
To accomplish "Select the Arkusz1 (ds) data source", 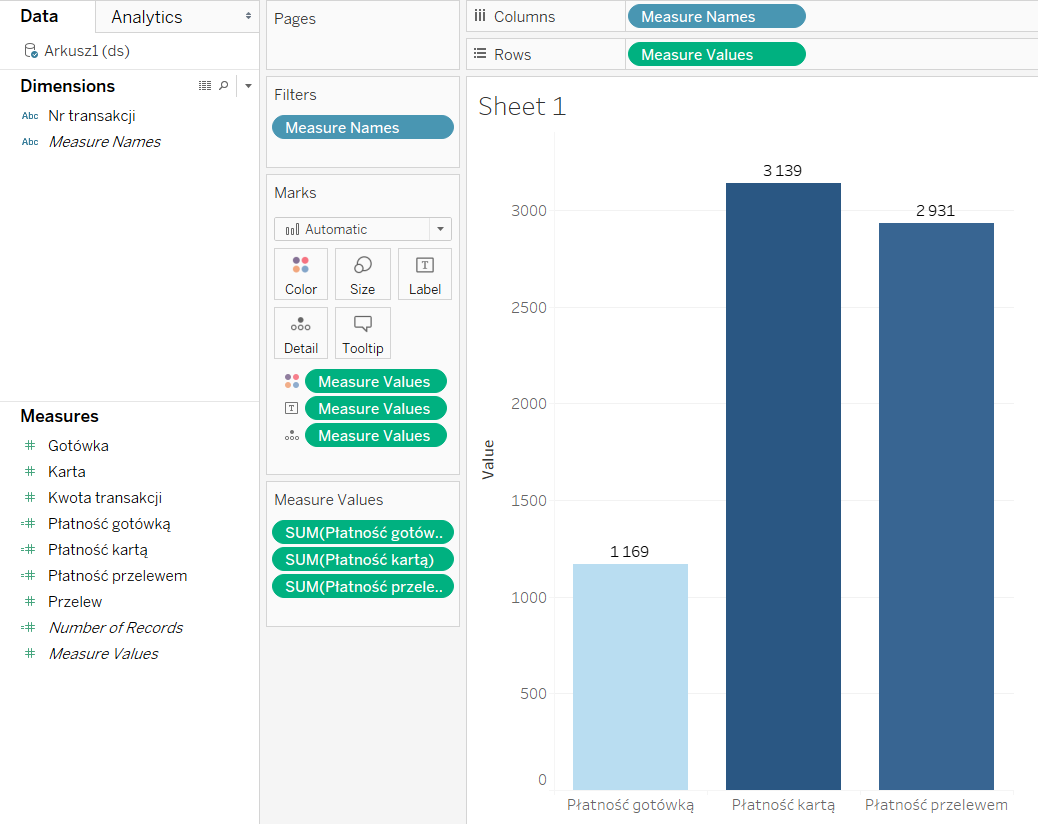I will point(86,51).
